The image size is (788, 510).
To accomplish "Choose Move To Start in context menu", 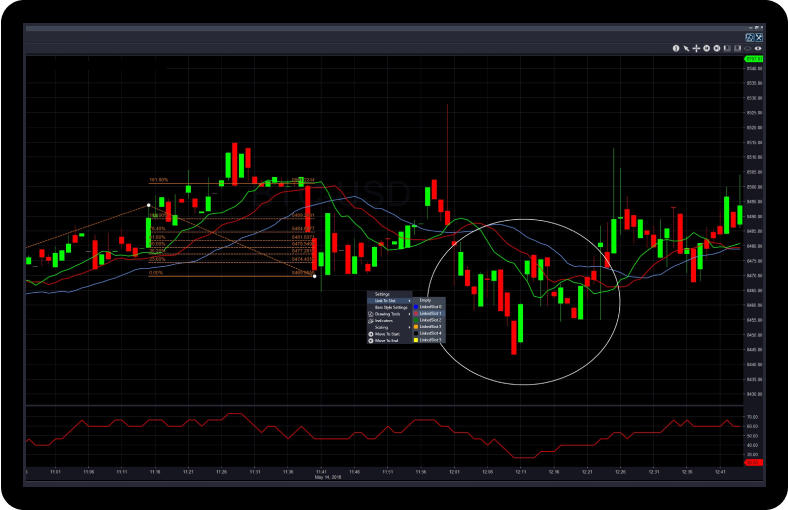I will pos(387,334).
